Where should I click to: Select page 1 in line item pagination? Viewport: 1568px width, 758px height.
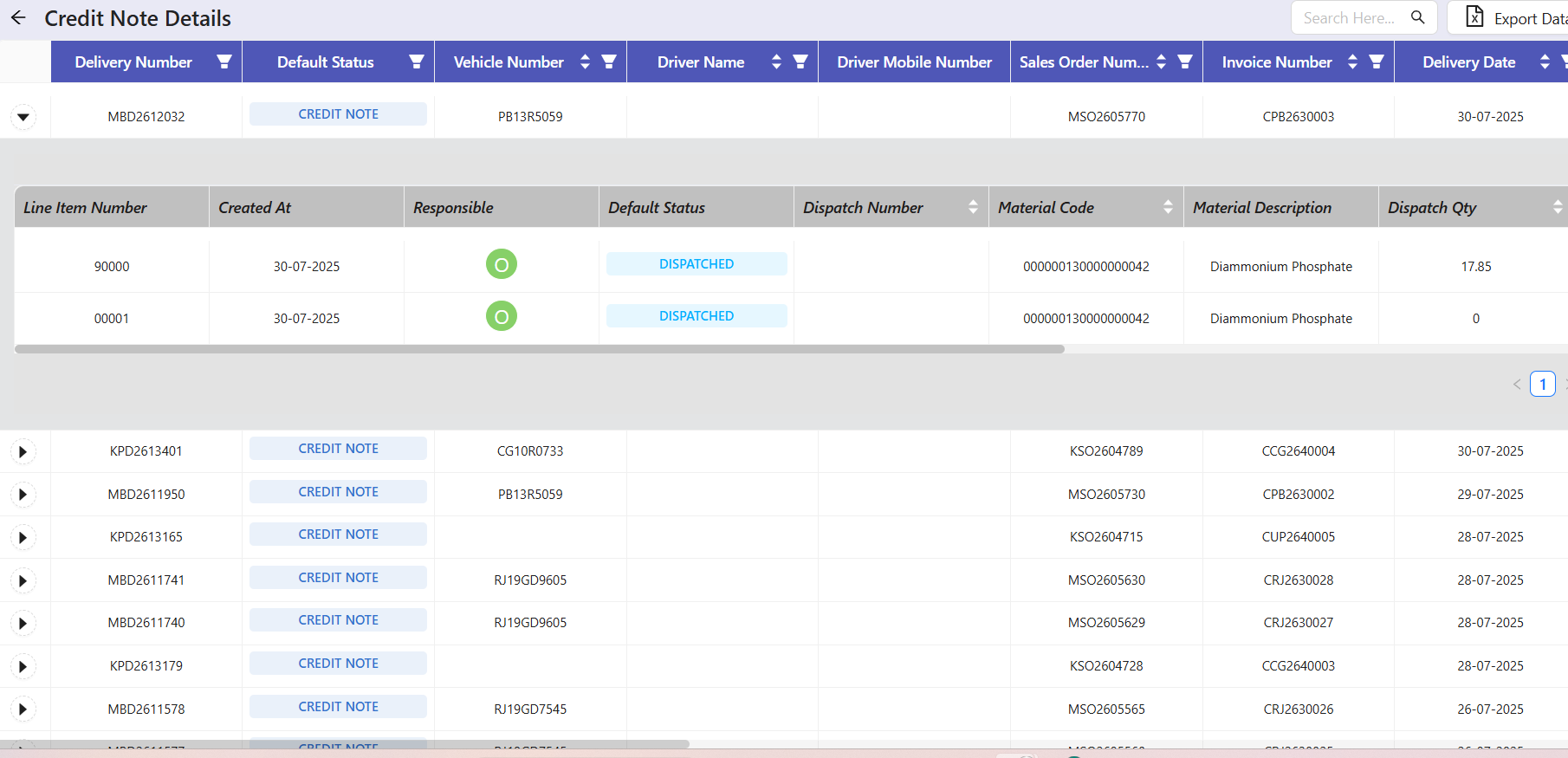coord(1543,384)
